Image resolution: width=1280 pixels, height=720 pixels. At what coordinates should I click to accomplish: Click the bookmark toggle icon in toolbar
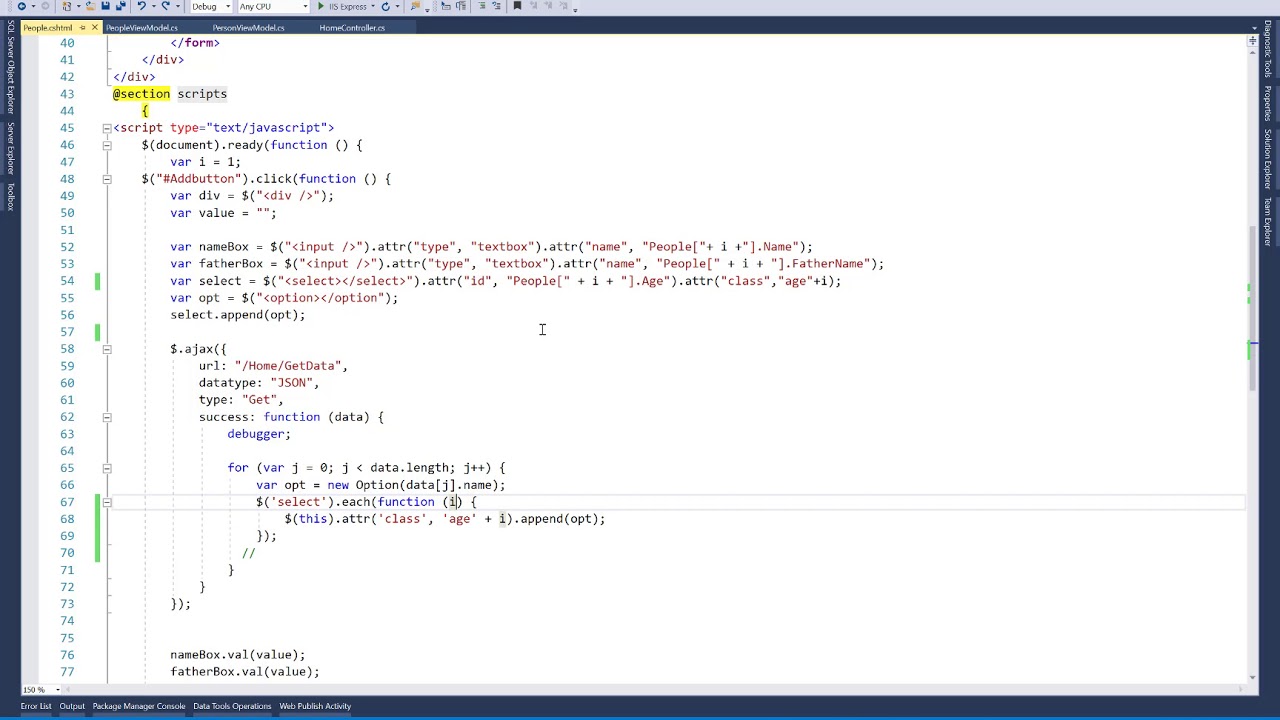(517, 6)
